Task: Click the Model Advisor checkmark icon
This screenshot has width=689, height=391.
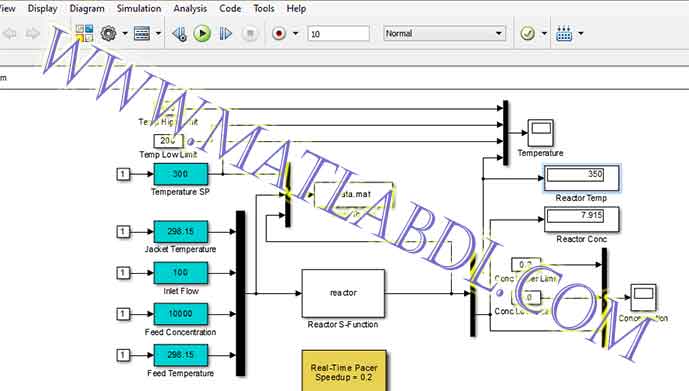Action: click(x=527, y=33)
